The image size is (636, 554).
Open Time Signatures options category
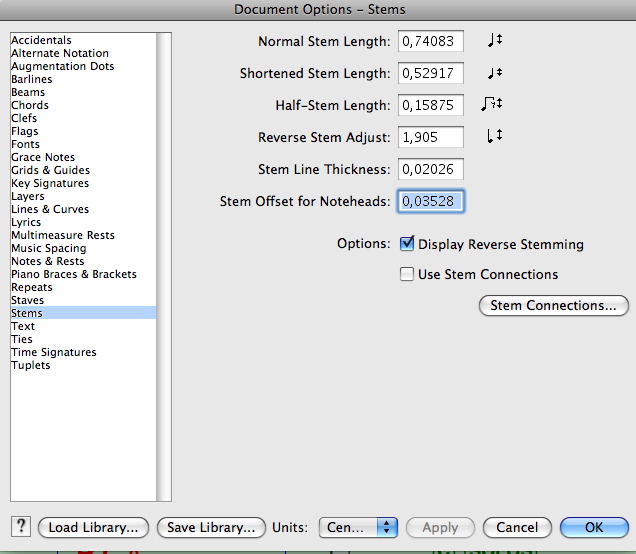53,352
